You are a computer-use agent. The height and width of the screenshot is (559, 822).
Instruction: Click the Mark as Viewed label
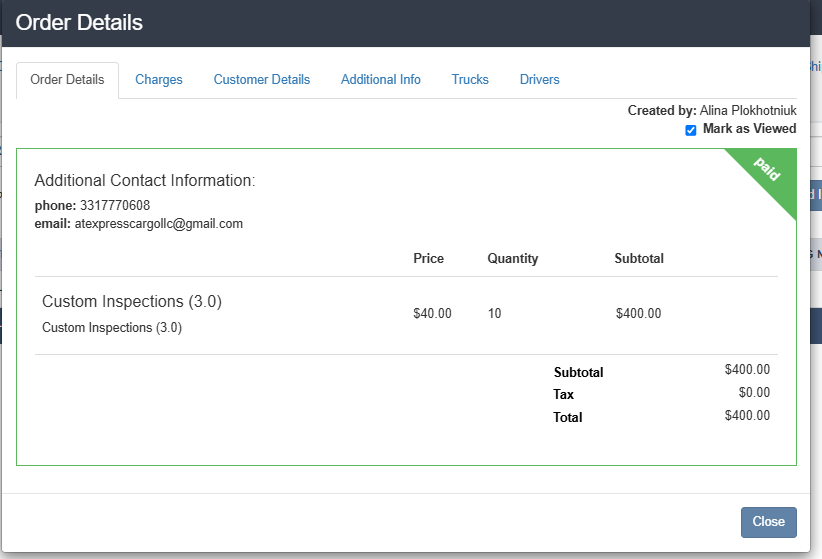click(749, 128)
